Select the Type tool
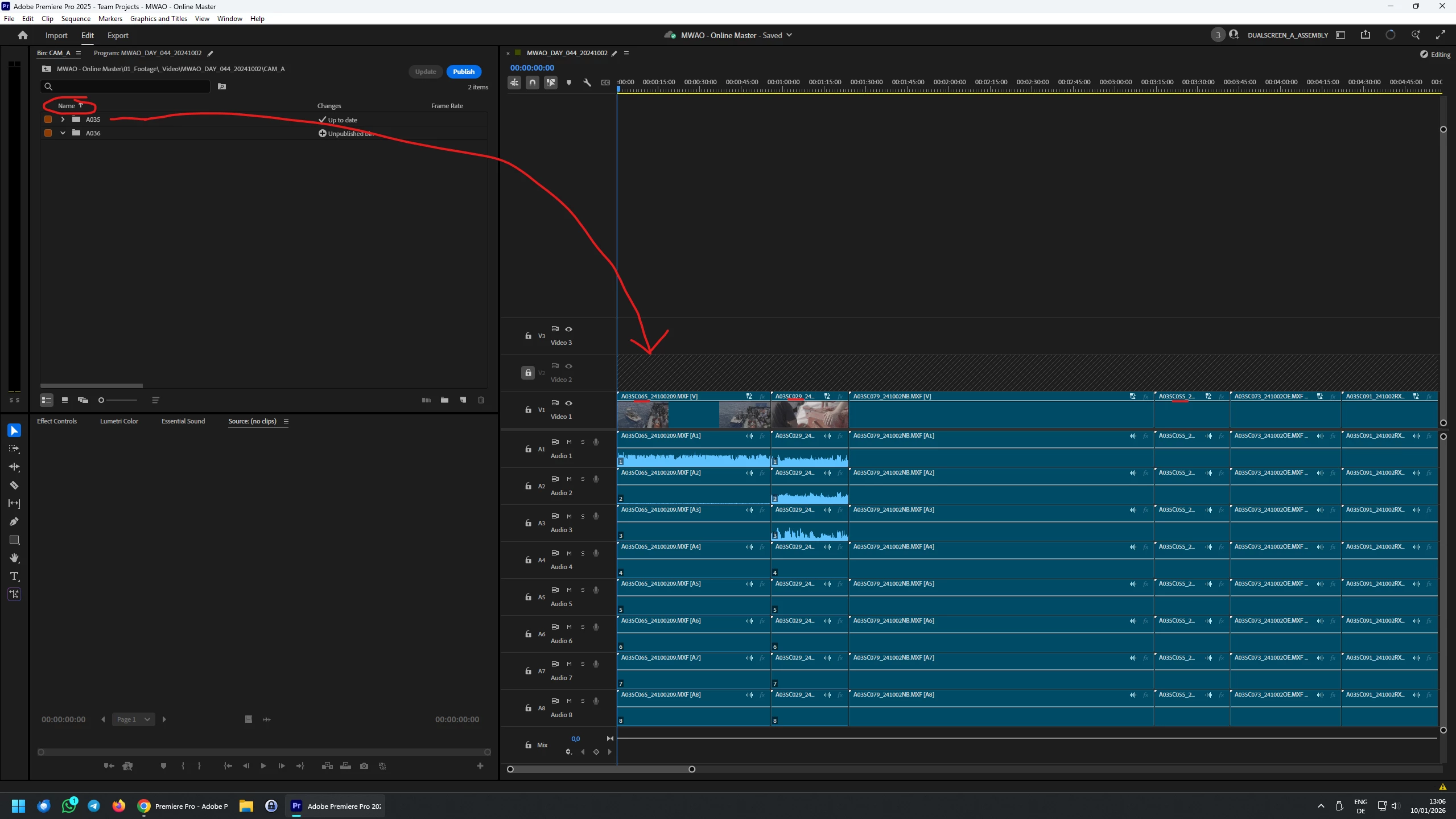The image size is (1456, 819). (x=14, y=576)
